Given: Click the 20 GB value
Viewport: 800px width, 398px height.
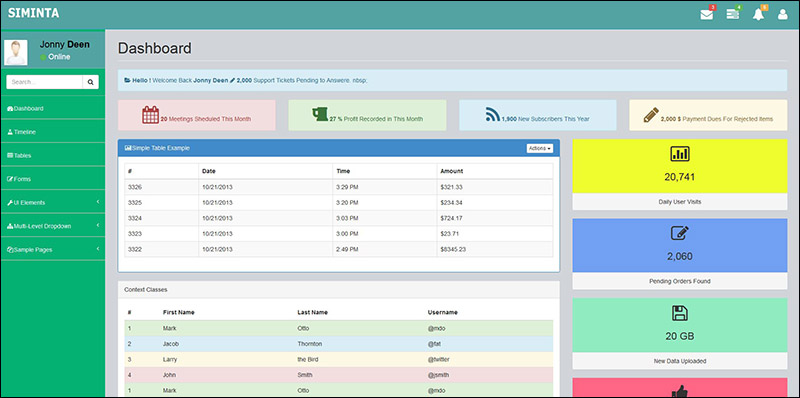Looking at the screenshot, I should point(680,336).
